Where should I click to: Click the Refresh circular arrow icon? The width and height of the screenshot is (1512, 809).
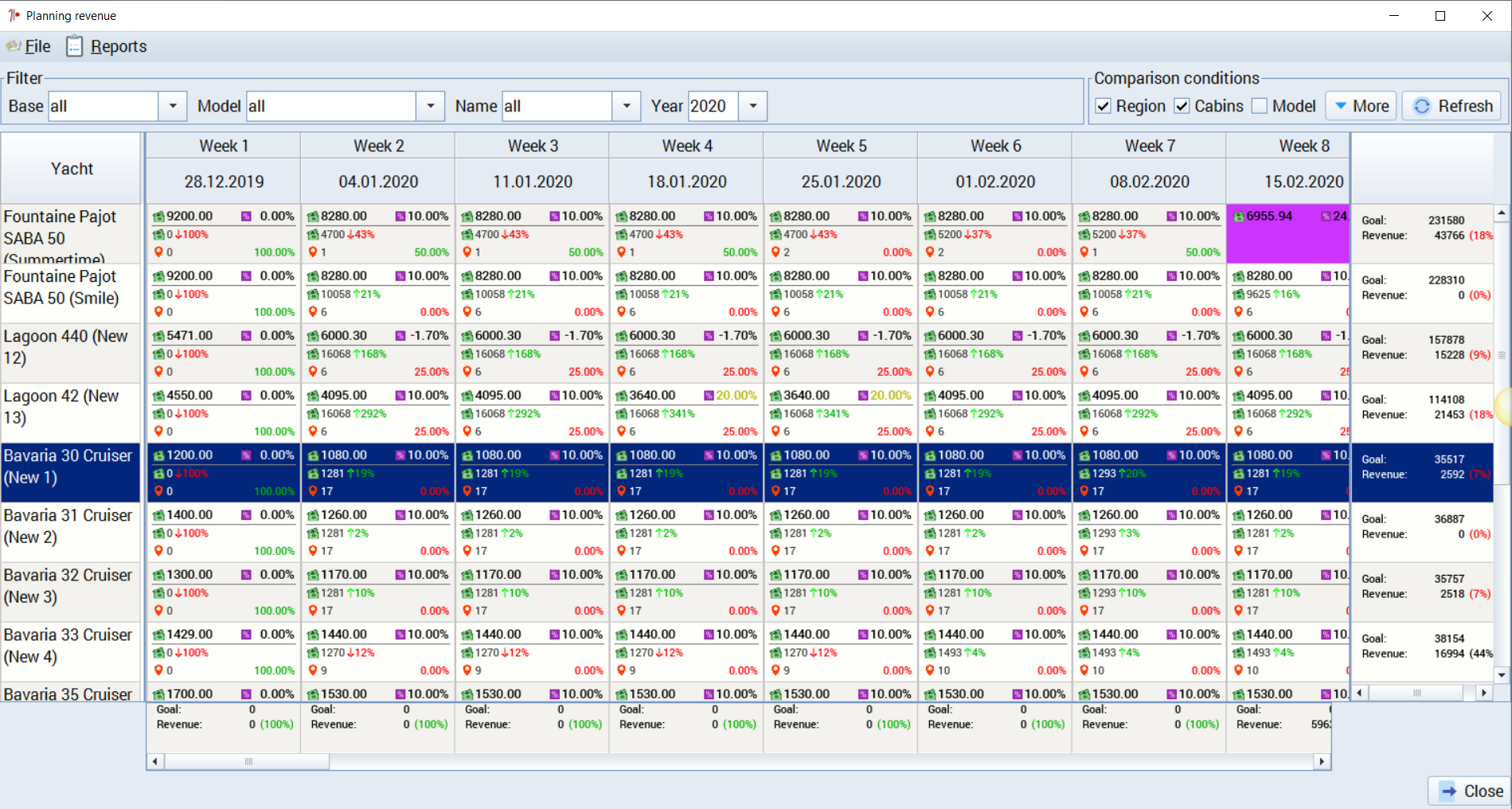tap(1422, 106)
